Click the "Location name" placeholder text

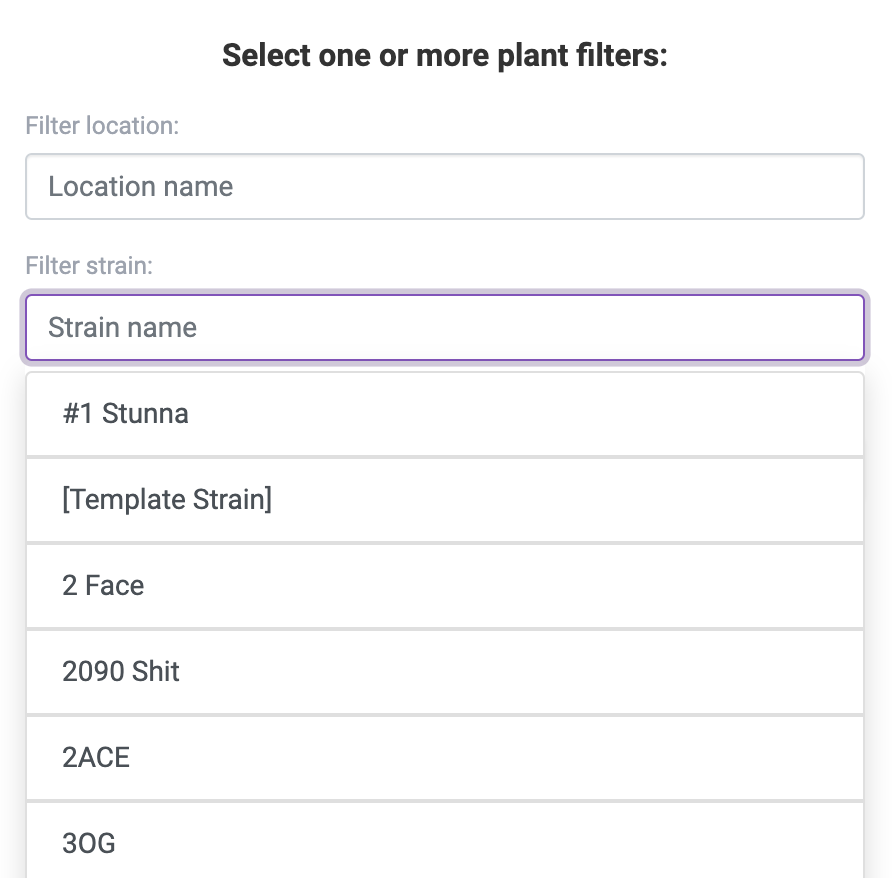click(x=140, y=187)
